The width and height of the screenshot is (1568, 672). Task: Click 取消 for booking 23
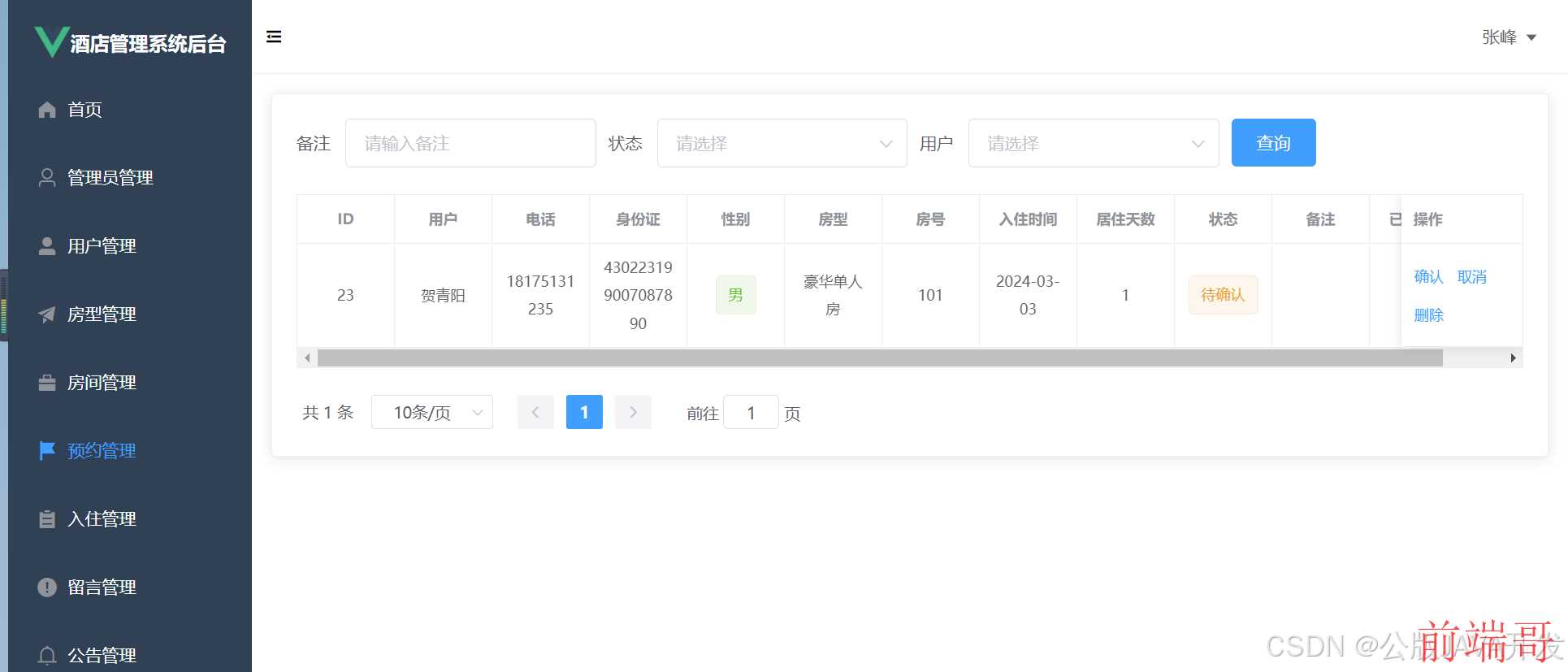[x=1471, y=277]
